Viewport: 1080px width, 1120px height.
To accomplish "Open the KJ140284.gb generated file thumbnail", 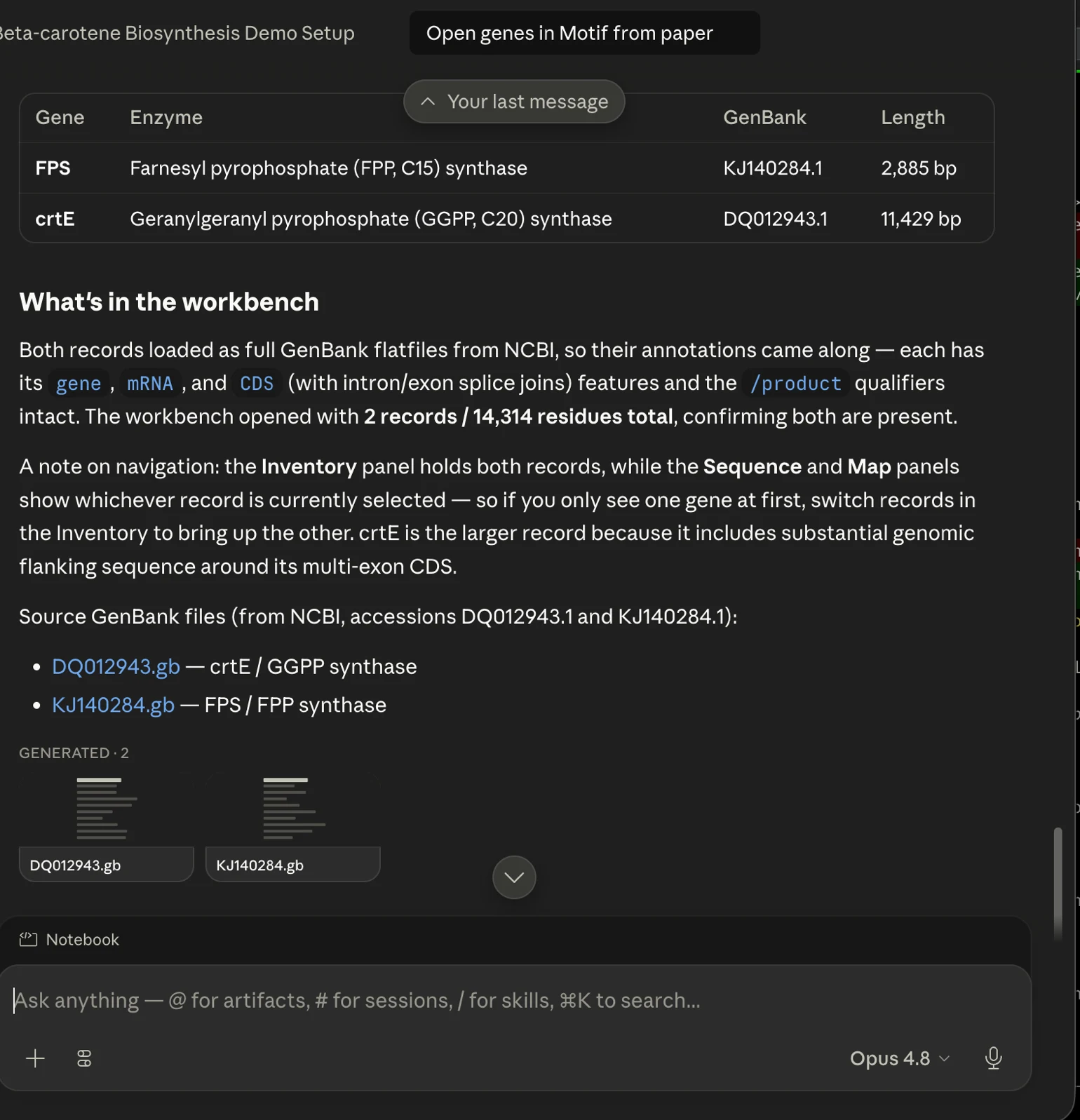I will 292,827.
